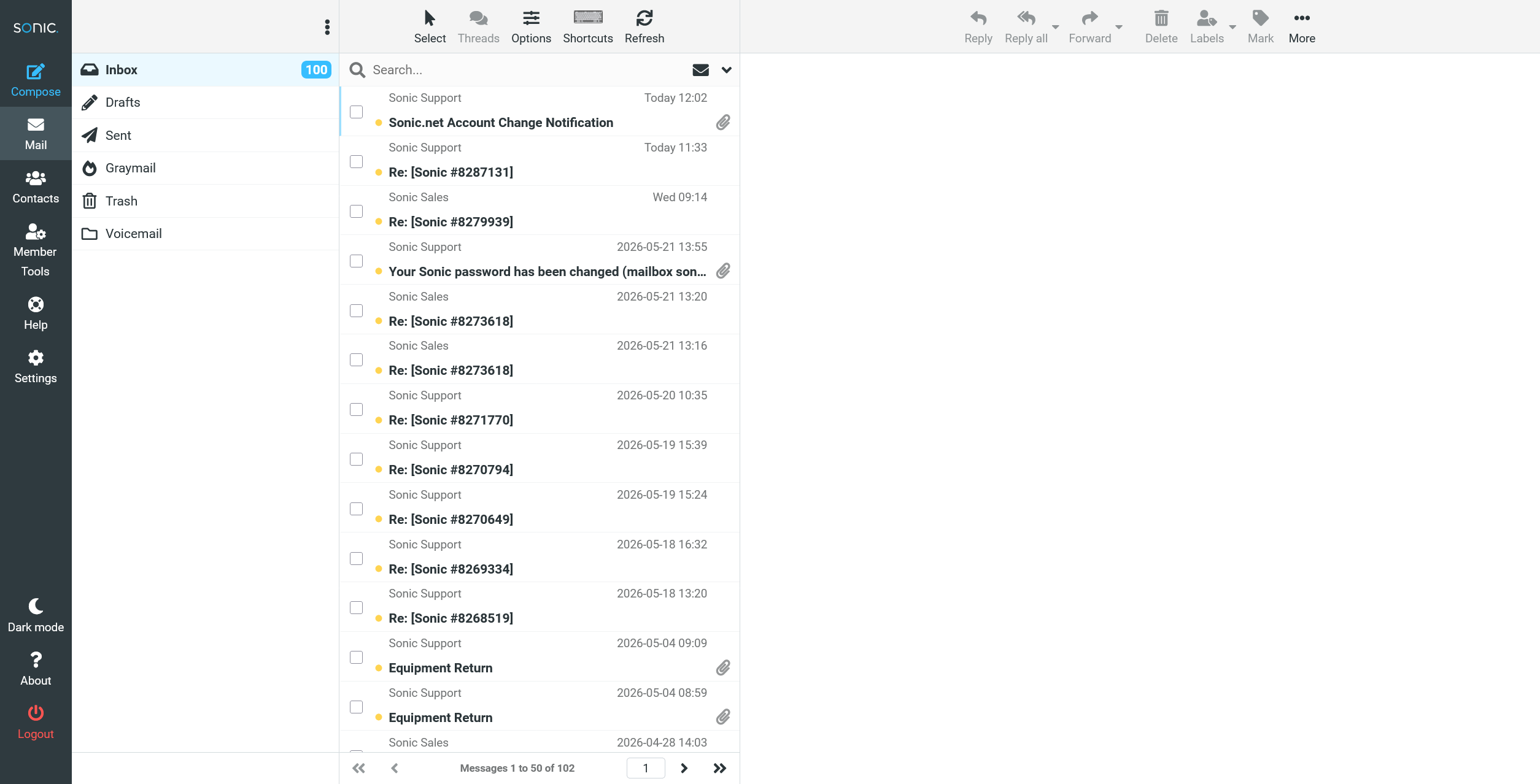Open the Re: [Sonic #8287131] email
Image resolution: width=1540 pixels, height=784 pixels.
540,161
